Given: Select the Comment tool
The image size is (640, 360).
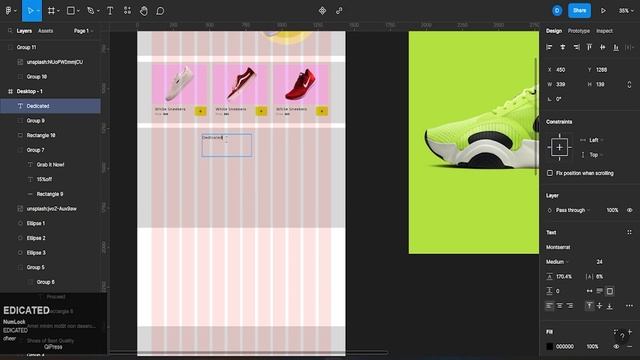Looking at the screenshot, I should pos(160,11).
